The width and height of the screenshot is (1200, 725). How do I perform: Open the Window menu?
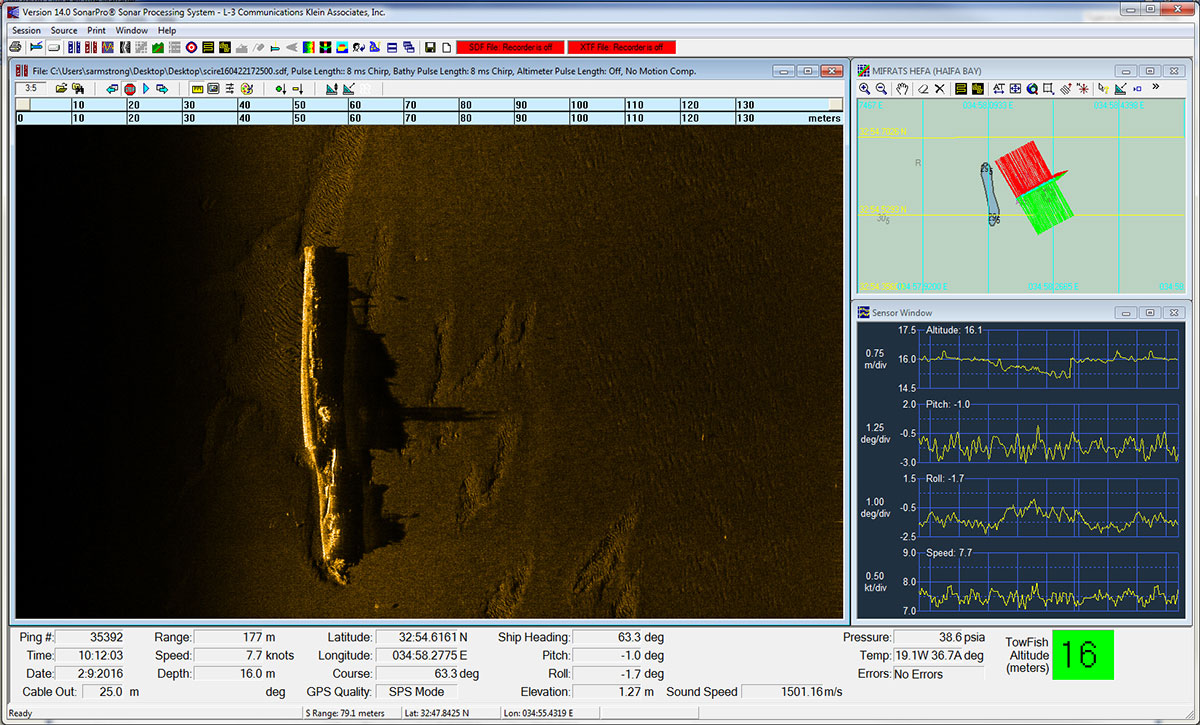click(x=131, y=31)
